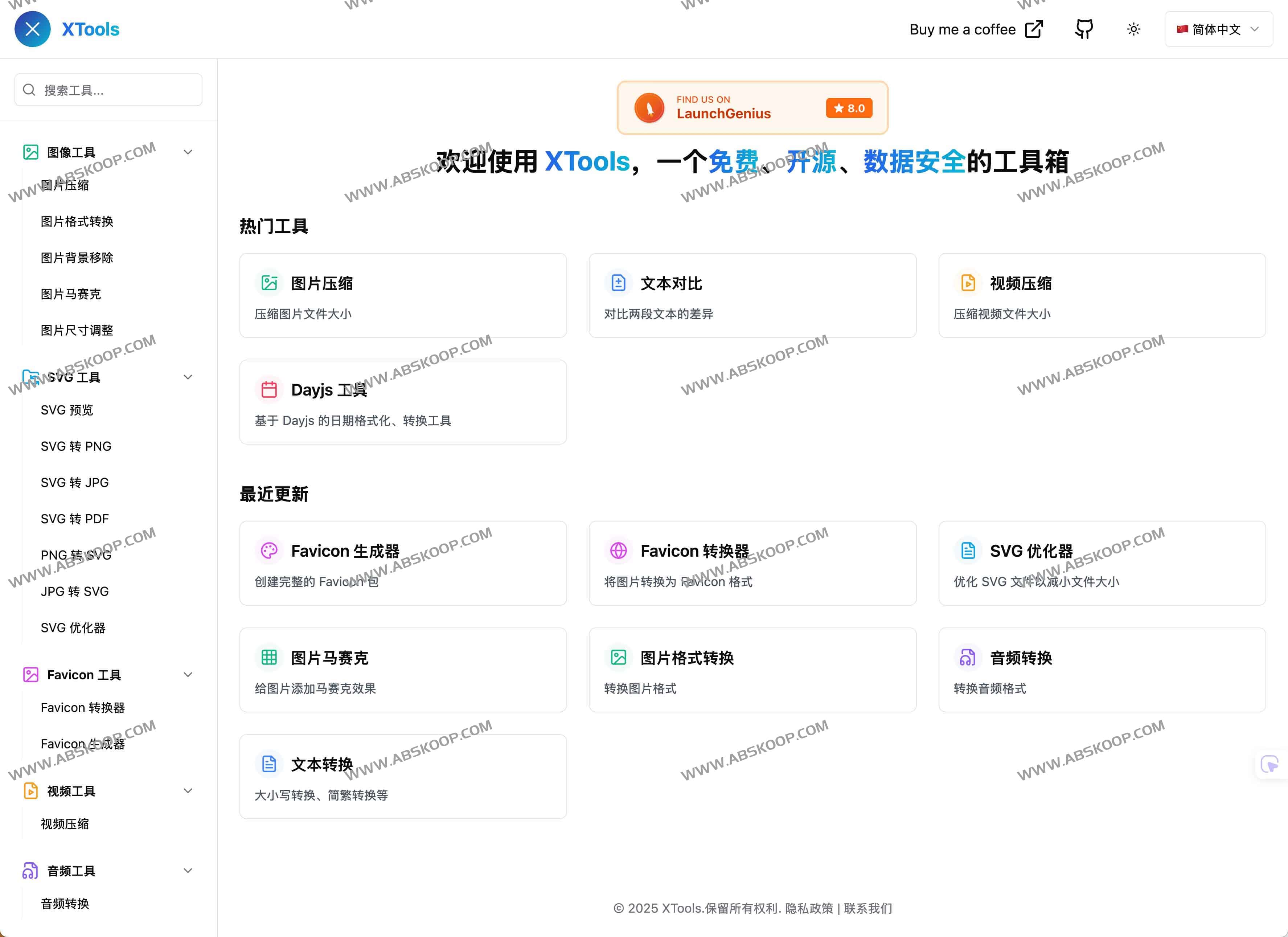1288x937 pixels.
Task: Click the XTools logo icon
Action: 32,29
